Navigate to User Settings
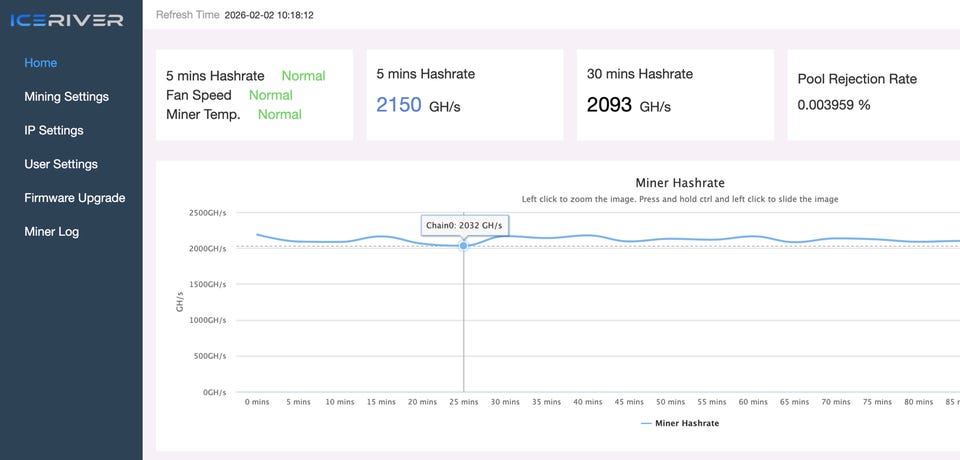The image size is (960, 460). (x=61, y=164)
